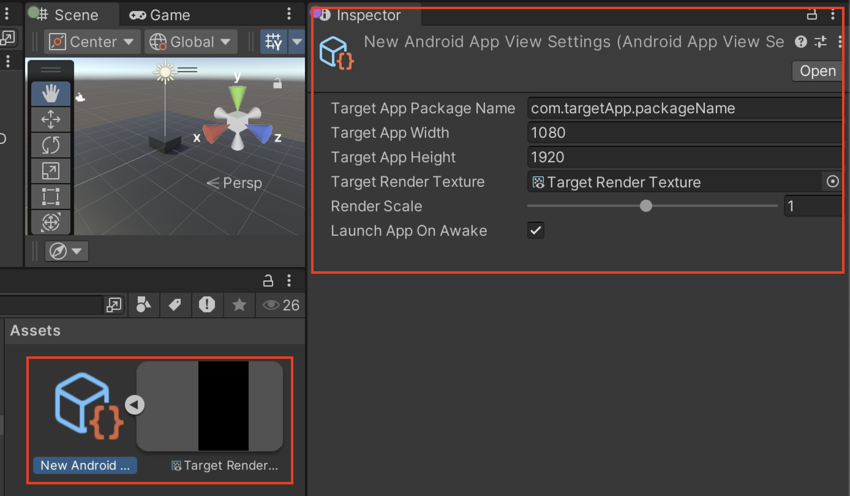Click the 'Target Render...' asset label
The width and height of the screenshot is (850, 496).
[225, 466]
